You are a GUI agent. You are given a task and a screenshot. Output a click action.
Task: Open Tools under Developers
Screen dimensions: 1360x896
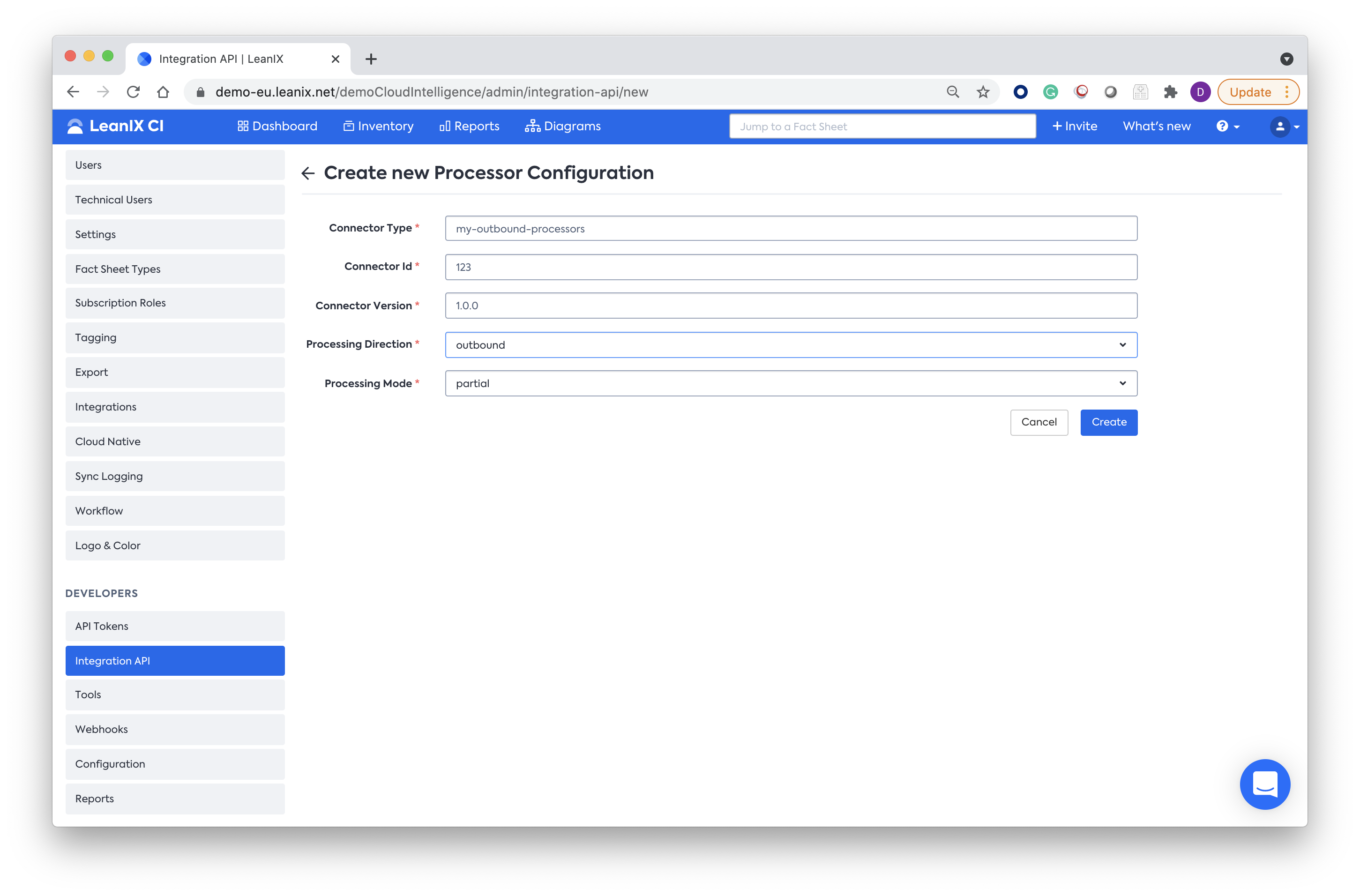175,695
